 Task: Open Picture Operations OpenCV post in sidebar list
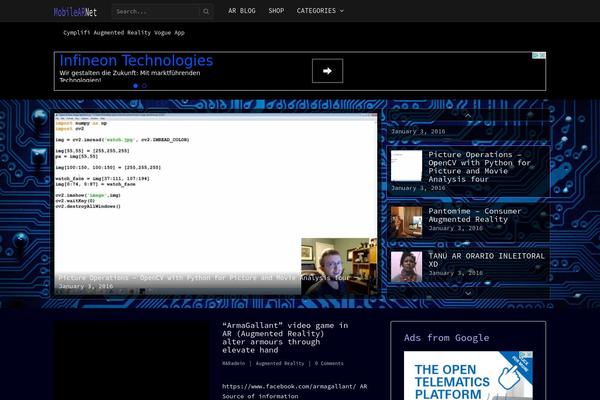[x=479, y=167]
